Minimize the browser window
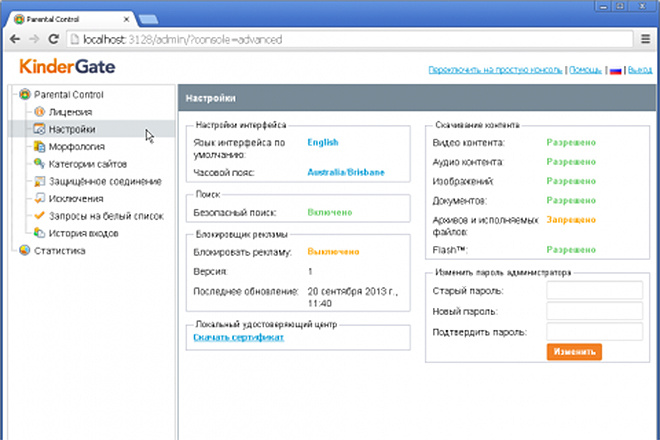 click(x=603, y=6)
